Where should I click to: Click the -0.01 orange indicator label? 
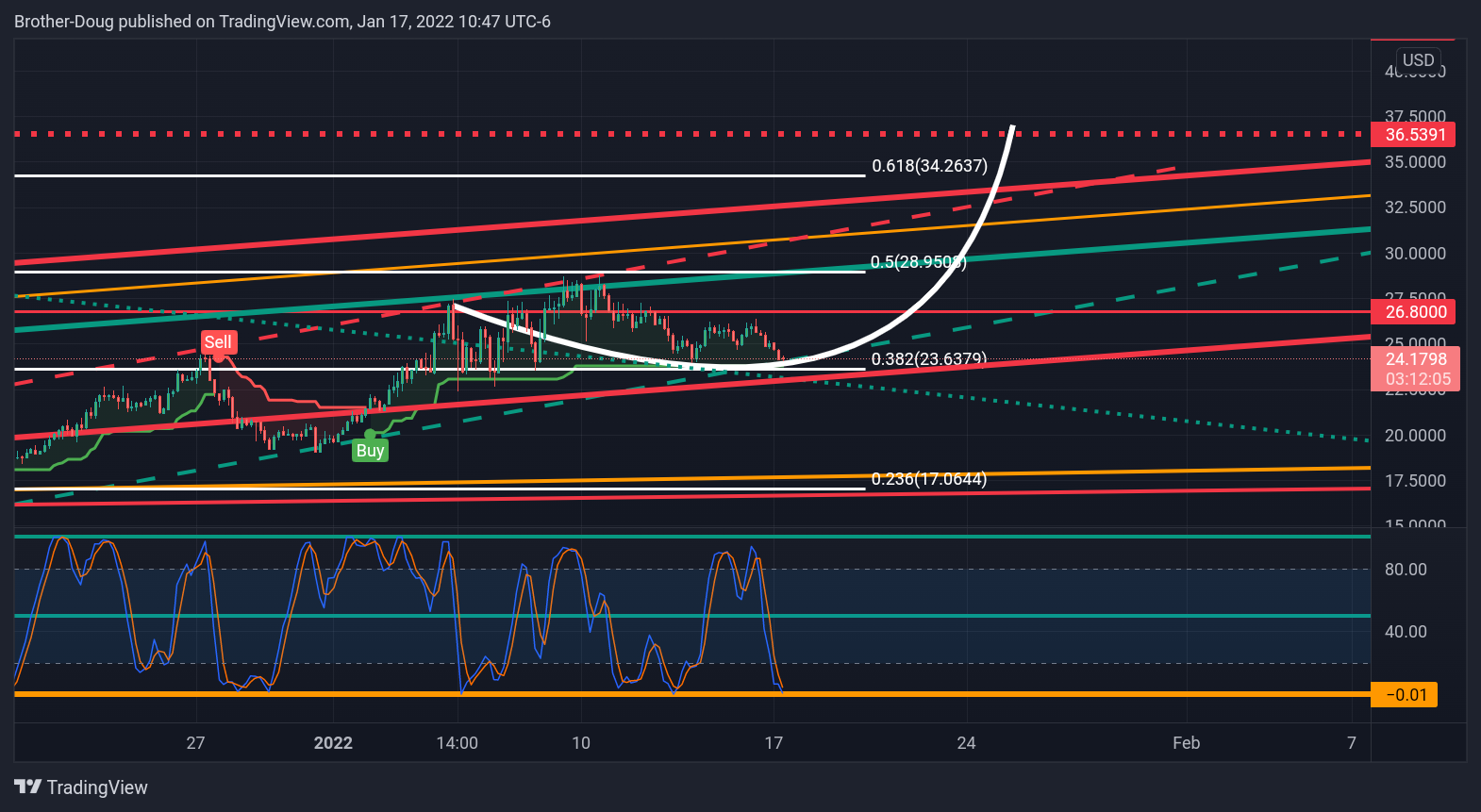(1404, 695)
